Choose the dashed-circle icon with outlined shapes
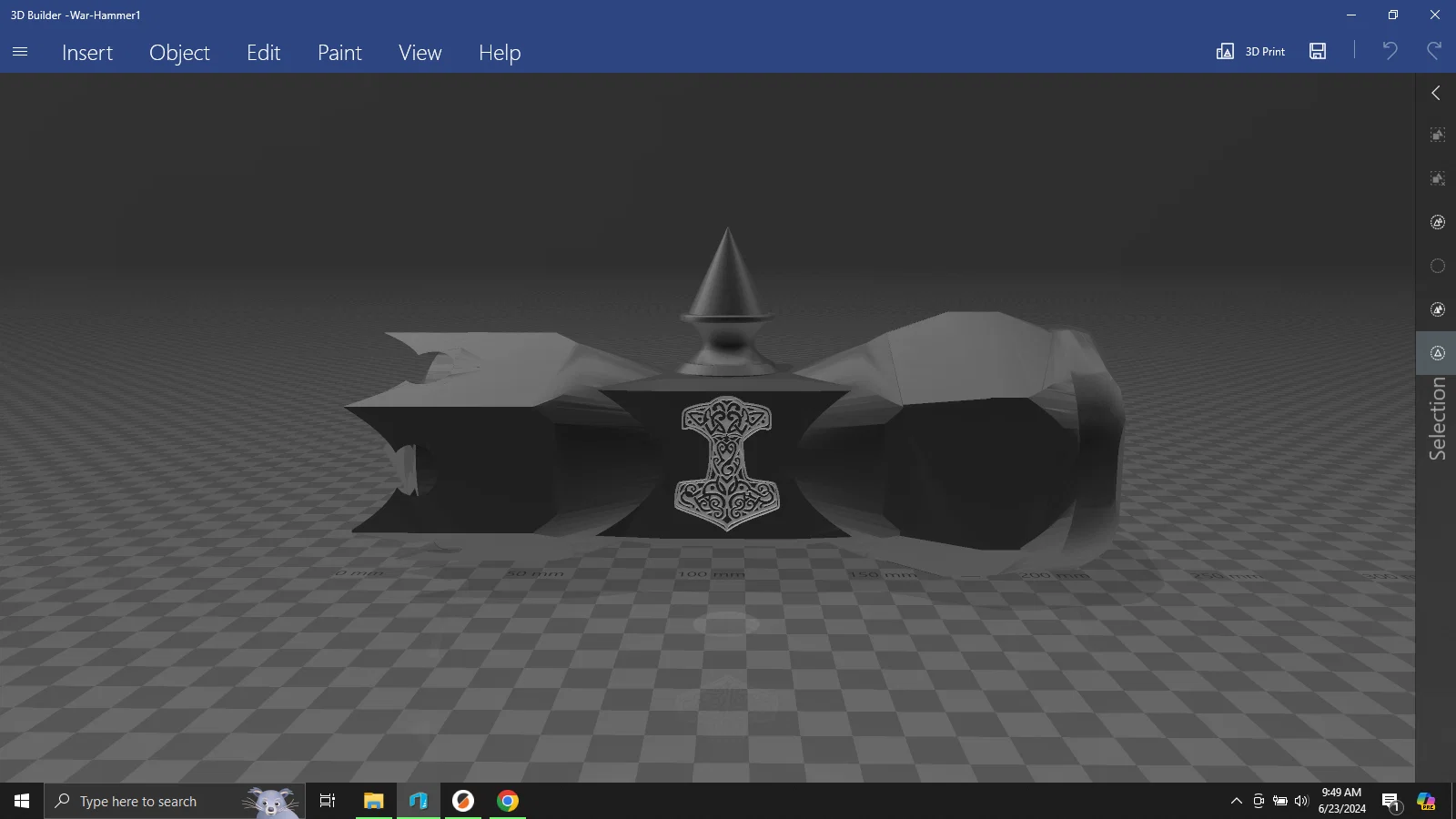The height and width of the screenshot is (819, 1456). pos(1438,222)
